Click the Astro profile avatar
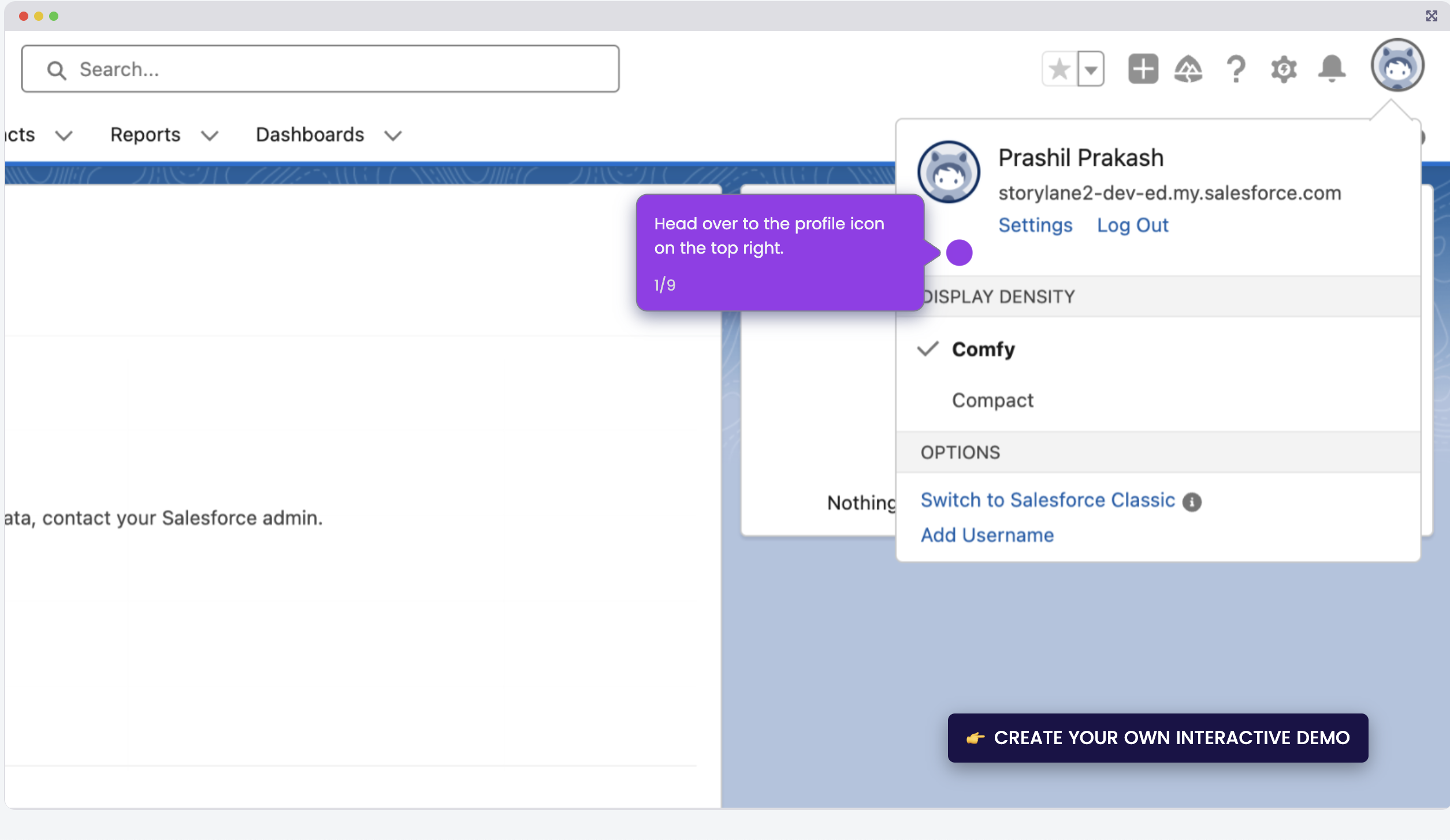This screenshot has width=1450, height=840. (x=1398, y=65)
